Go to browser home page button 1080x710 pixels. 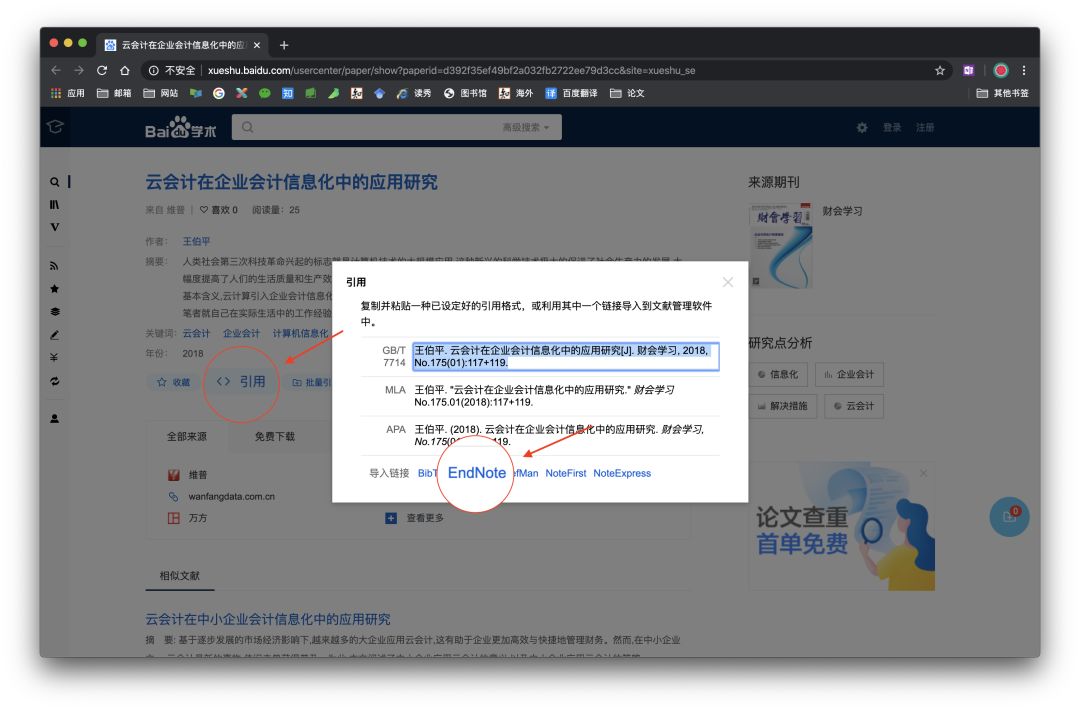[x=125, y=70]
